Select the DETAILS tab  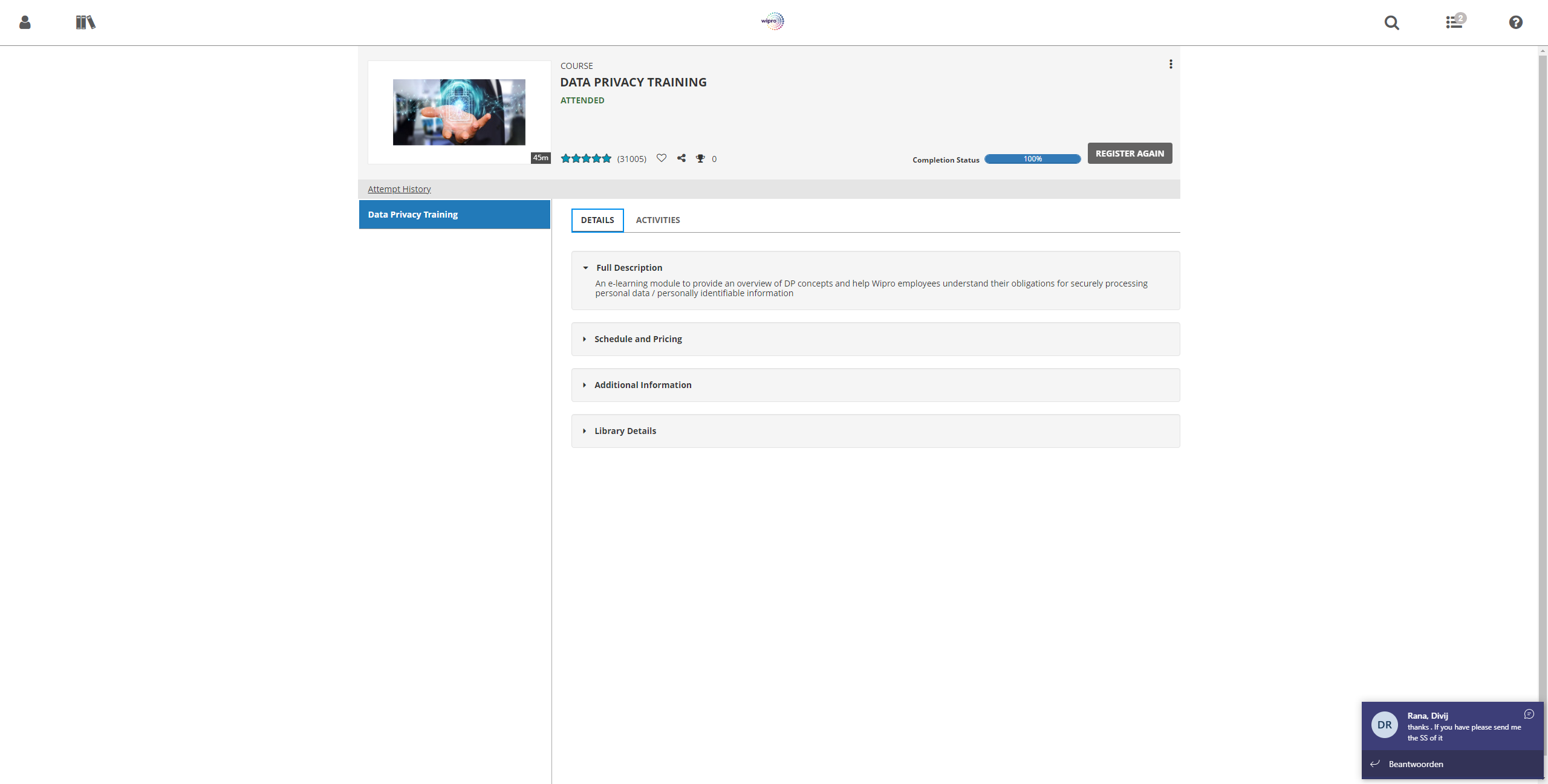tap(597, 220)
